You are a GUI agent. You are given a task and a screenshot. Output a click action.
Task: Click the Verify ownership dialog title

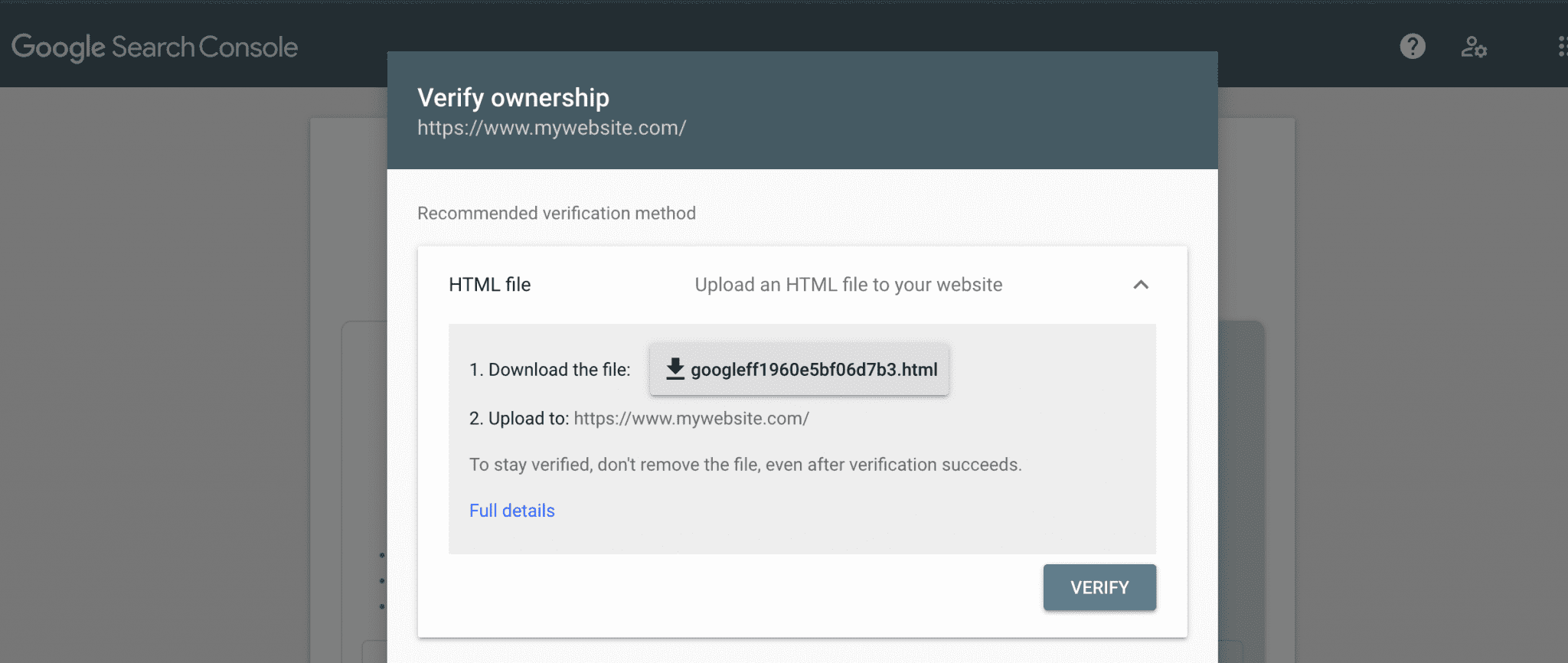[513, 97]
